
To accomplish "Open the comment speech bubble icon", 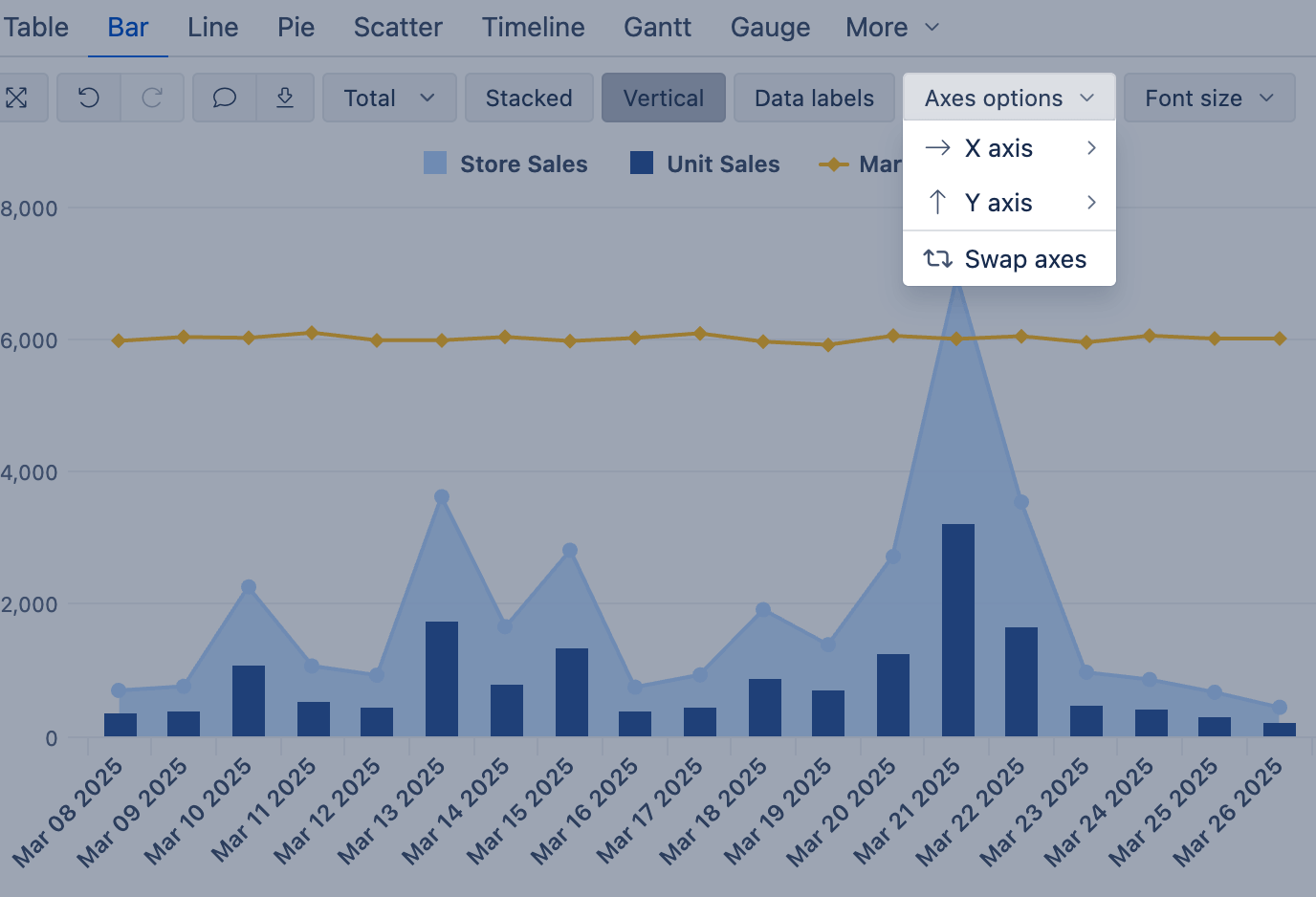I will click(225, 98).
